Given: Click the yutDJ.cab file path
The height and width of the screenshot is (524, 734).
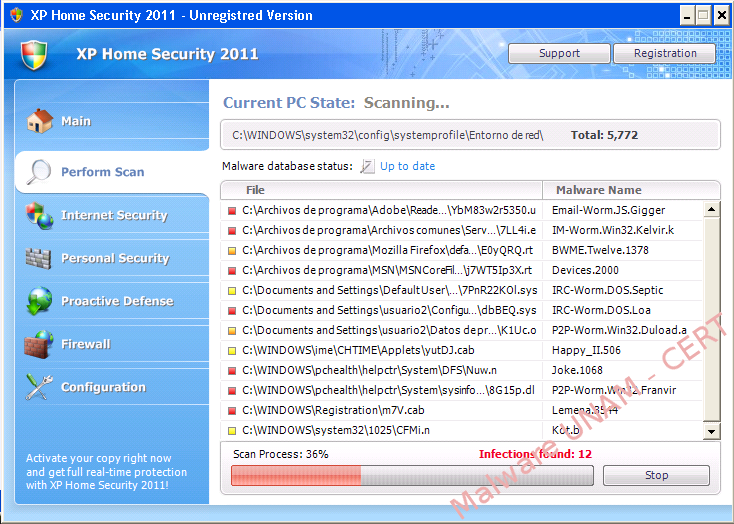Looking at the screenshot, I should pos(358,350).
